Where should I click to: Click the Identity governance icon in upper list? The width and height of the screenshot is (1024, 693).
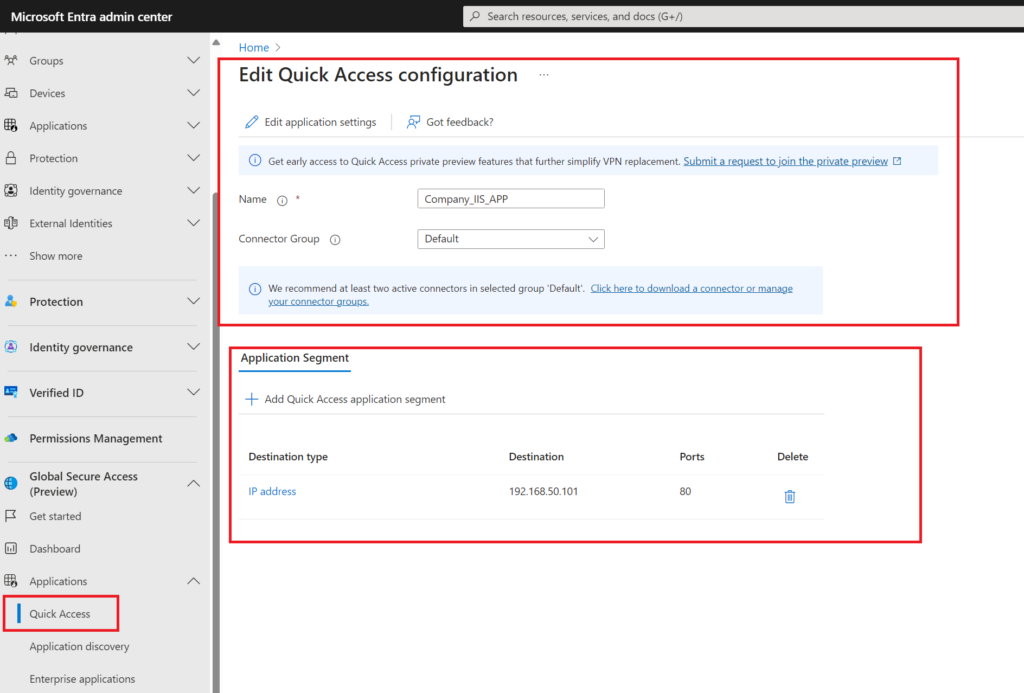[11, 191]
